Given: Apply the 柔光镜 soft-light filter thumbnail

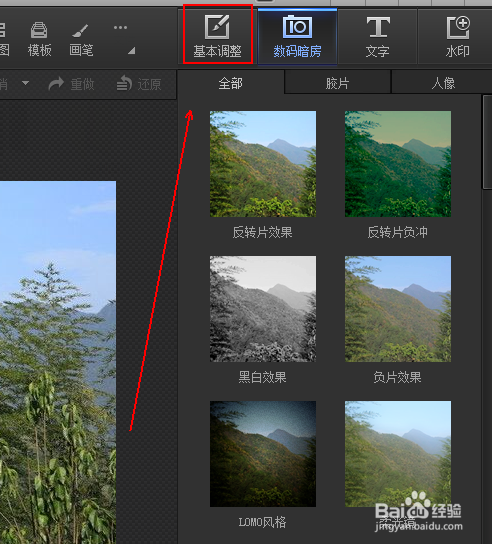Looking at the screenshot, I should click(x=398, y=454).
